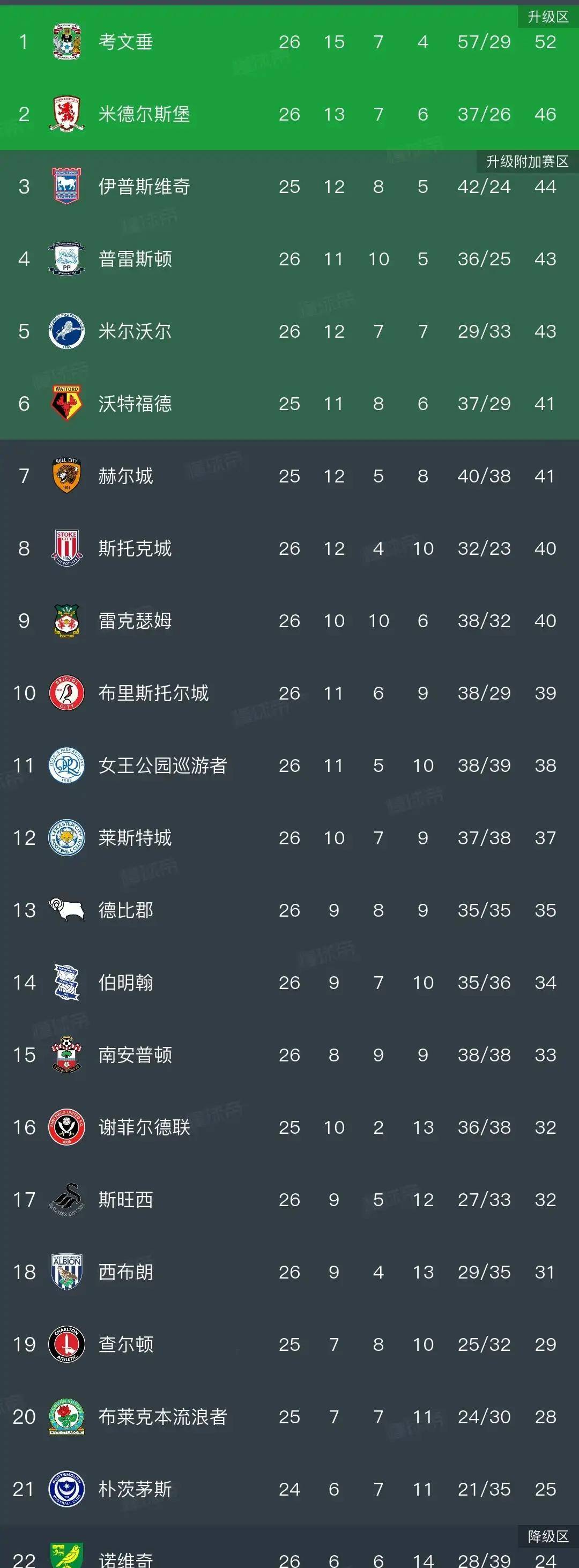
Task: Click the Portsmouth club badge
Action: pos(66,1489)
